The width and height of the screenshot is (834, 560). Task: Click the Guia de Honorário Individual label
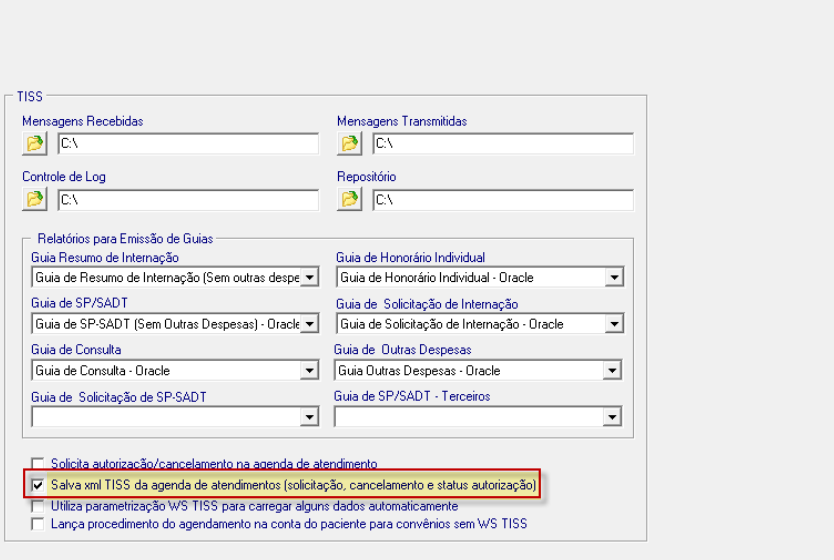coord(410,257)
